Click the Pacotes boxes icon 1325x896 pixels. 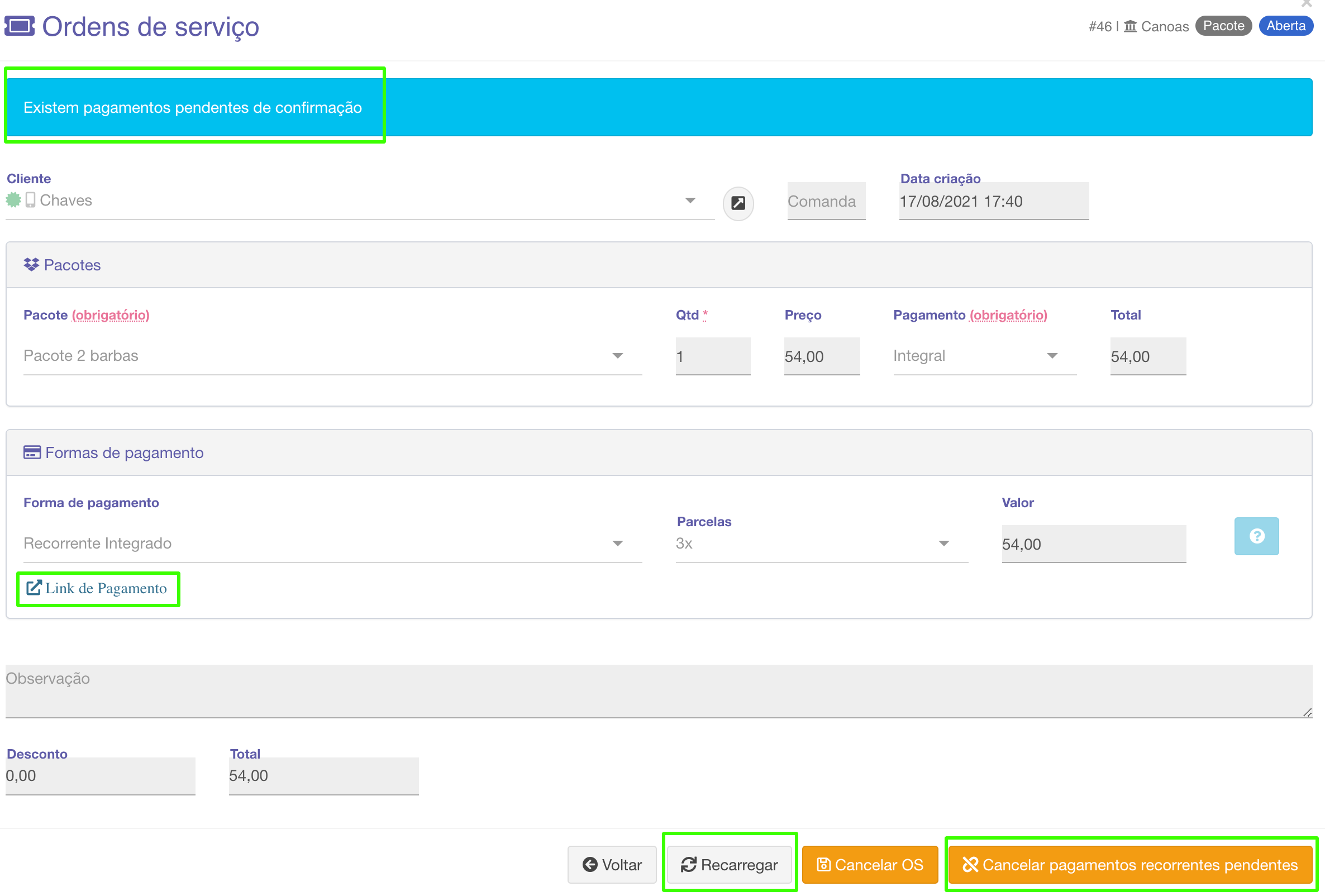pyautogui.click(x=31, y=264)
